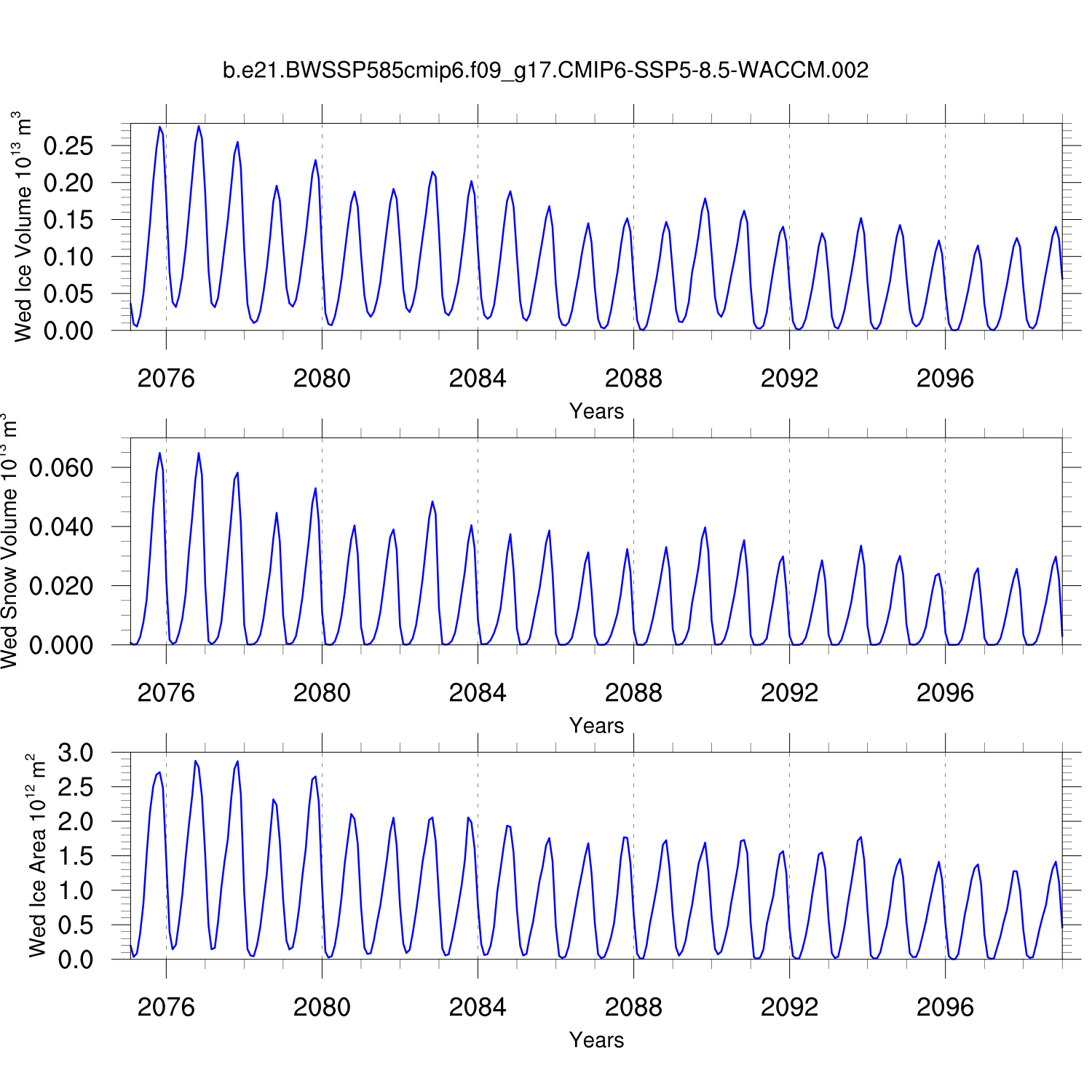1092x1092 pixels.
Task: Select the Wed Ice Area y-axis label
Action: (x=36, y=856)
